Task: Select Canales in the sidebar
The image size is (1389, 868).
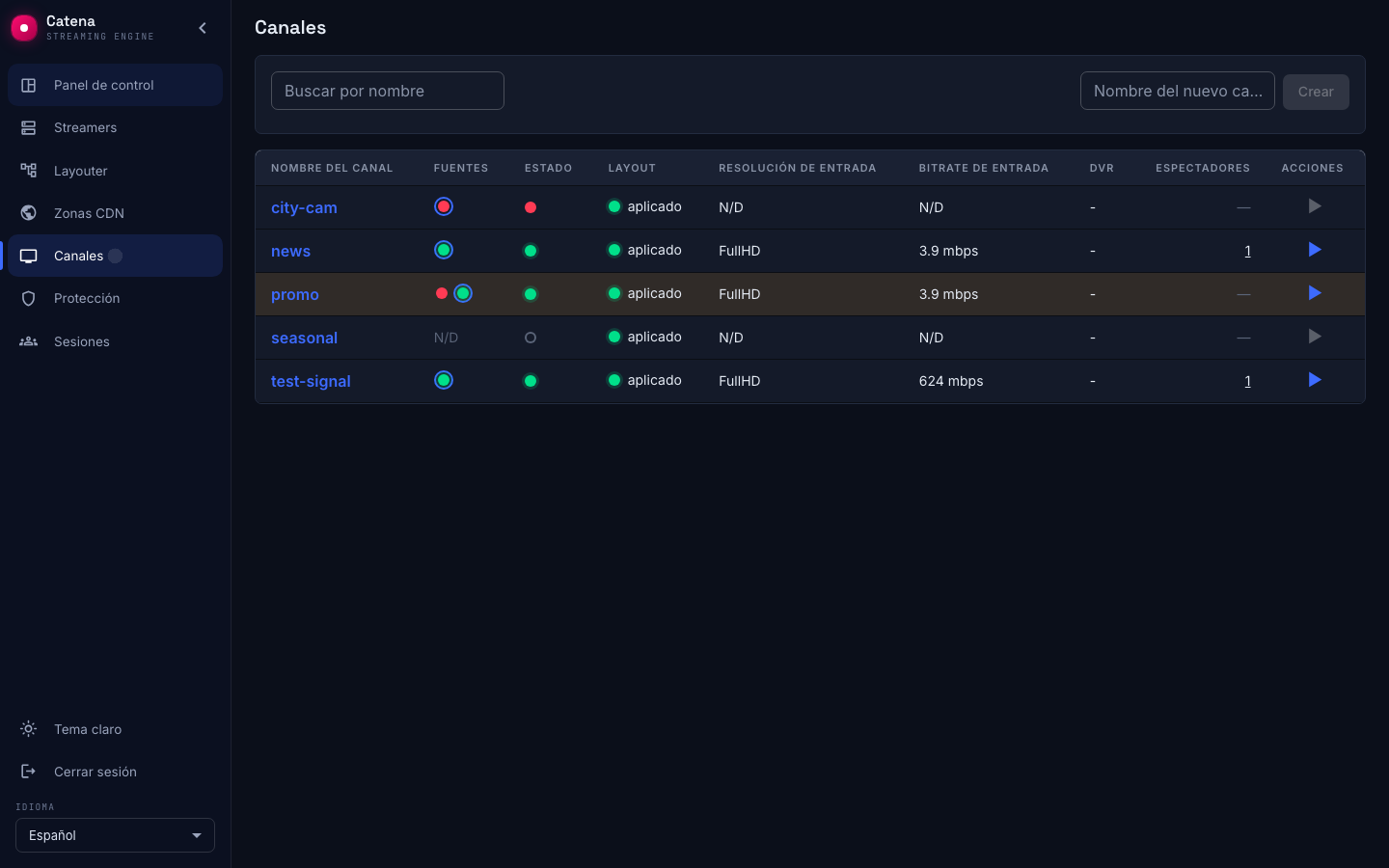Action: pos(115,256)
